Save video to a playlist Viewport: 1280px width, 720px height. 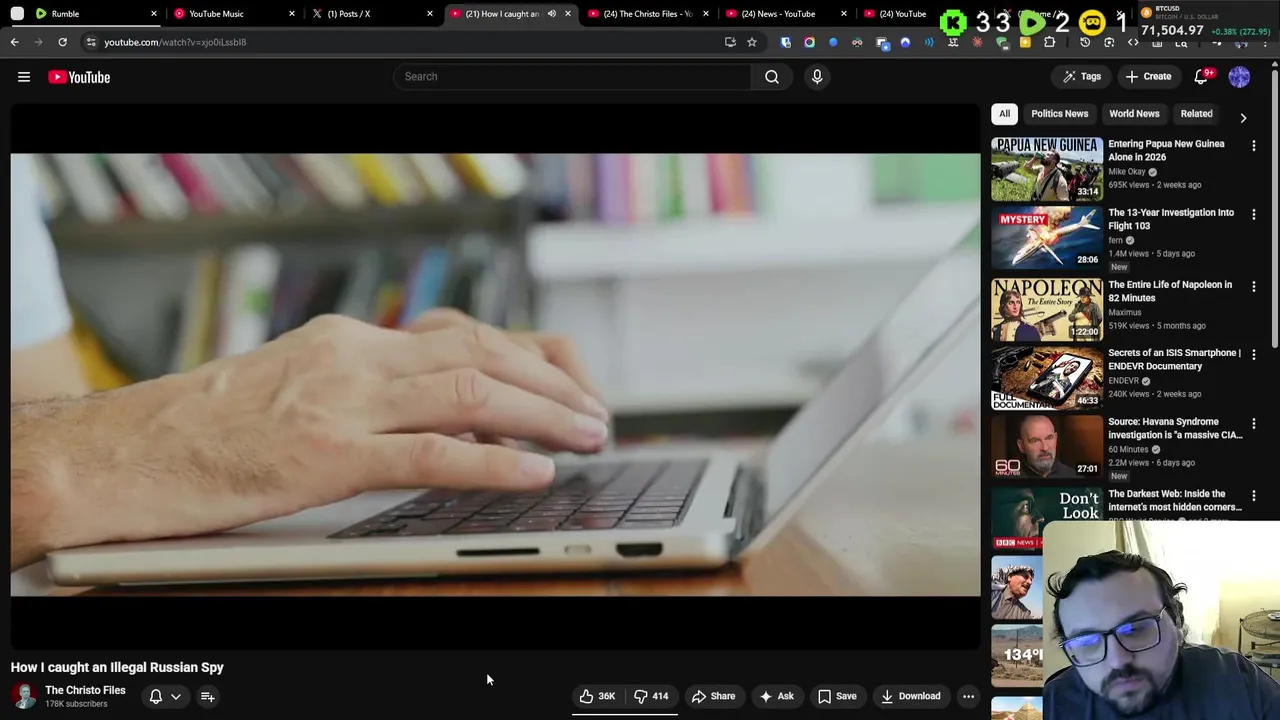click(838, 697)
